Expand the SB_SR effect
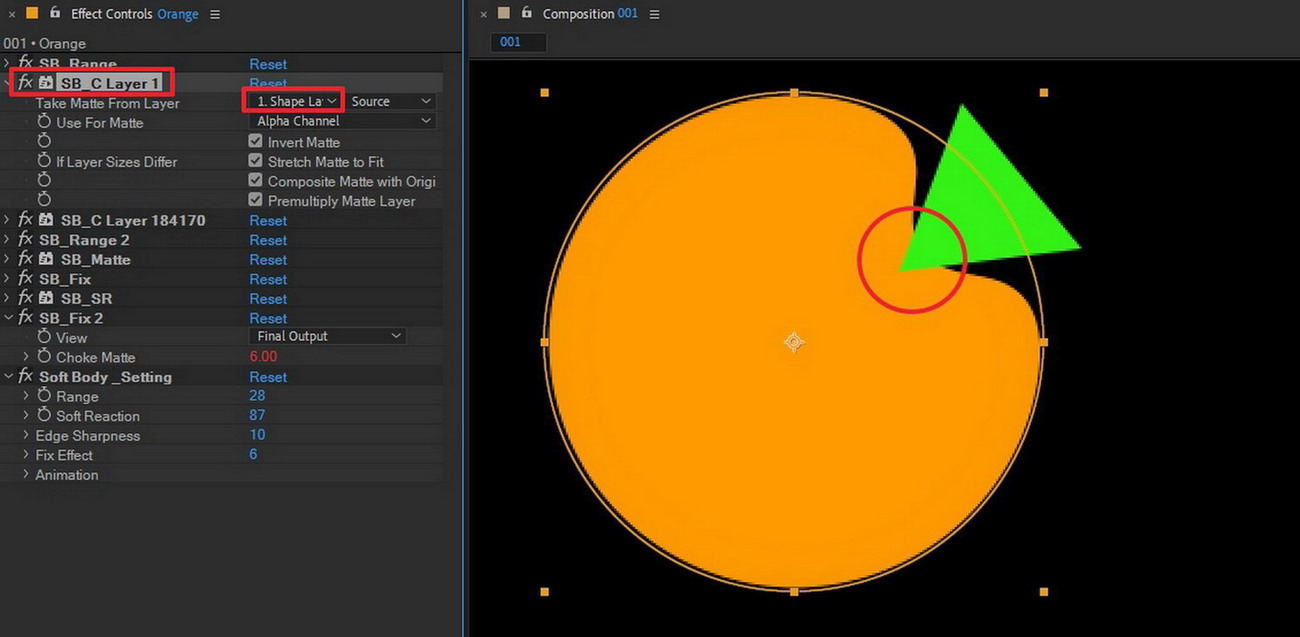 point(7,298)
